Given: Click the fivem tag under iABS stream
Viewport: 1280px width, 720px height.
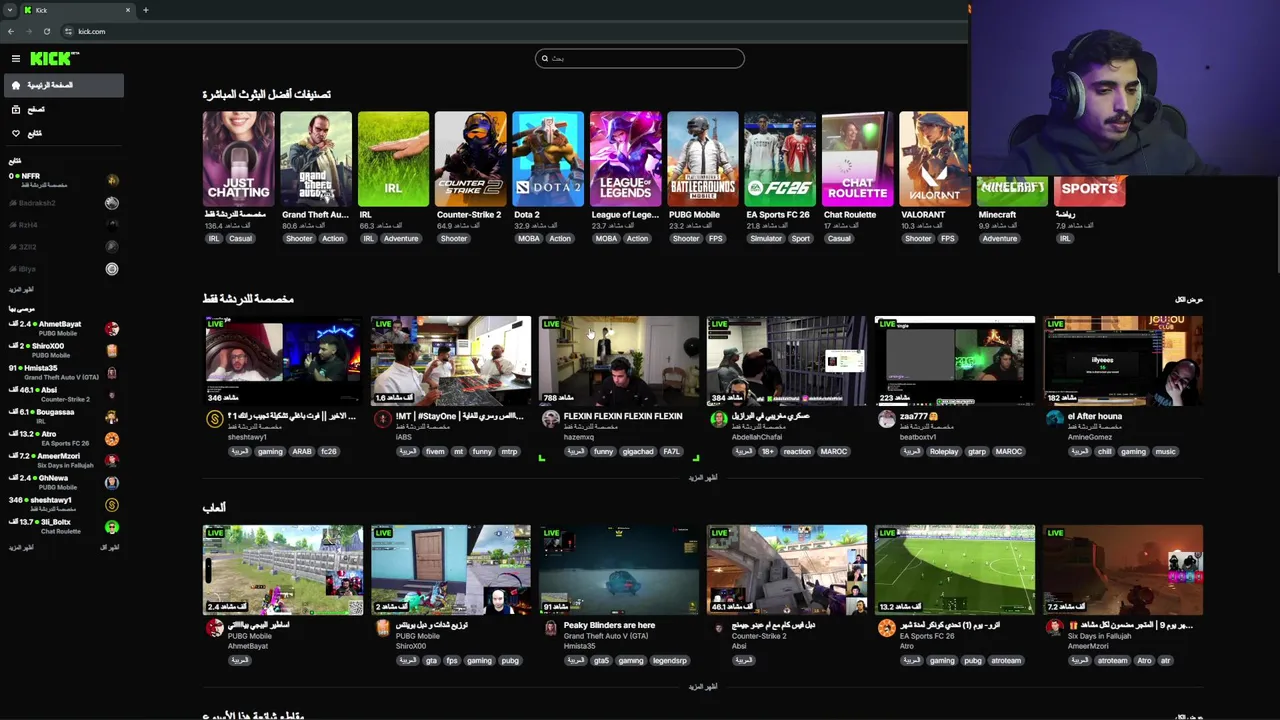Looking at the screenshot, I should (434, 451).
